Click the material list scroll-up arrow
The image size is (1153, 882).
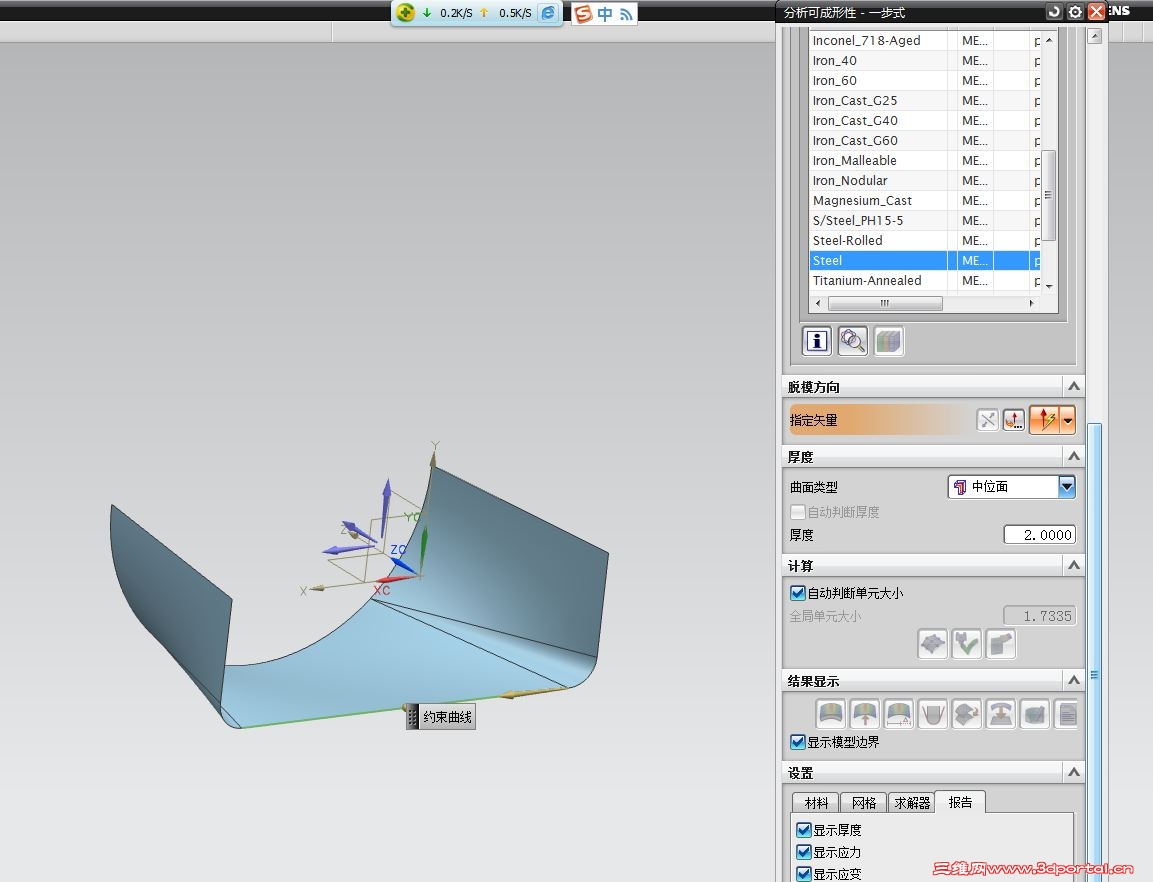[1049, 40]
